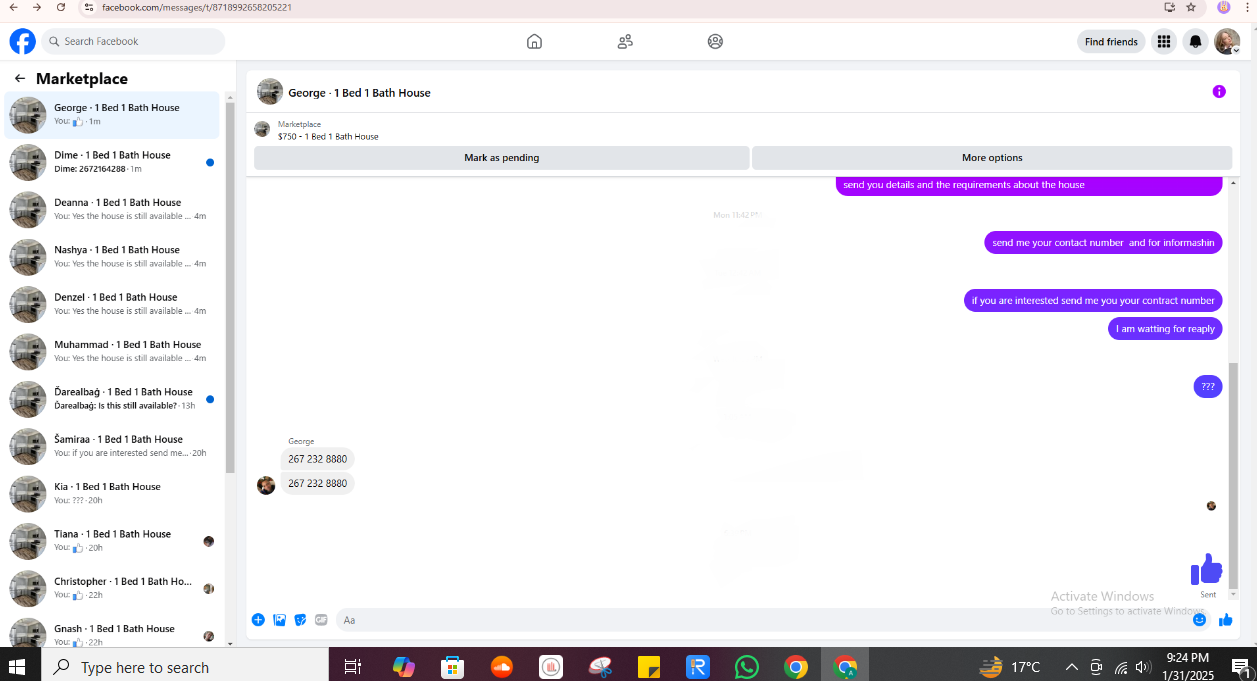Go back using Marketplace back arrow
1257x681 pixels.
(x=20, y=78)
